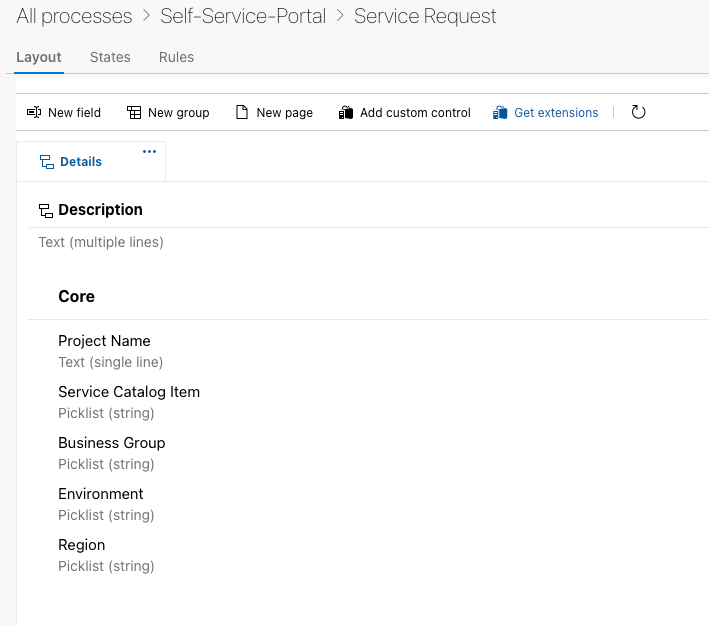Image resolution: width=709 pixels, height=625 pixels.
Task: Click the New group table icon
Action: pos(134,112)
